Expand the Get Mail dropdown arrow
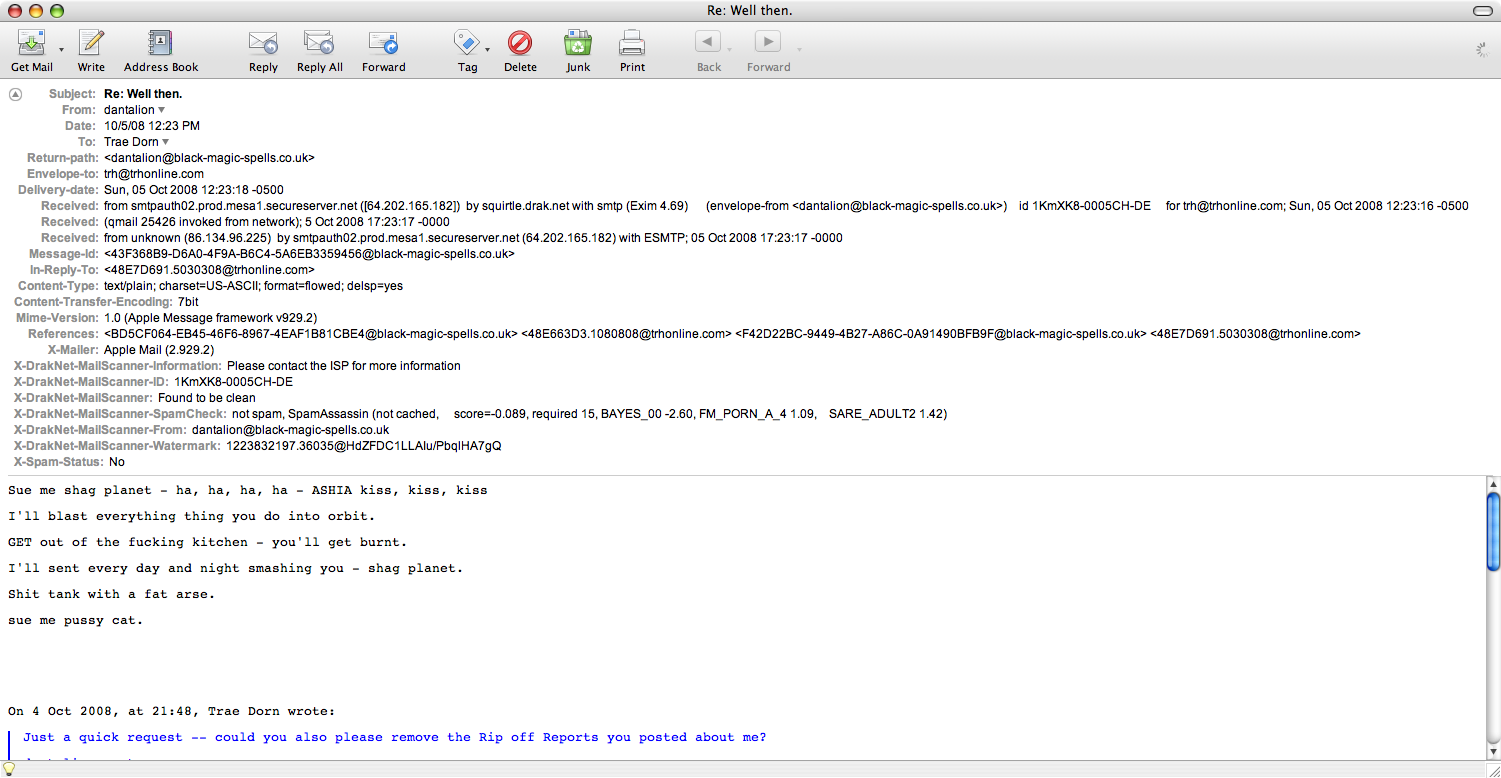Image resolution: width=1501 pixels, height=778 pixels. [61, 49]
